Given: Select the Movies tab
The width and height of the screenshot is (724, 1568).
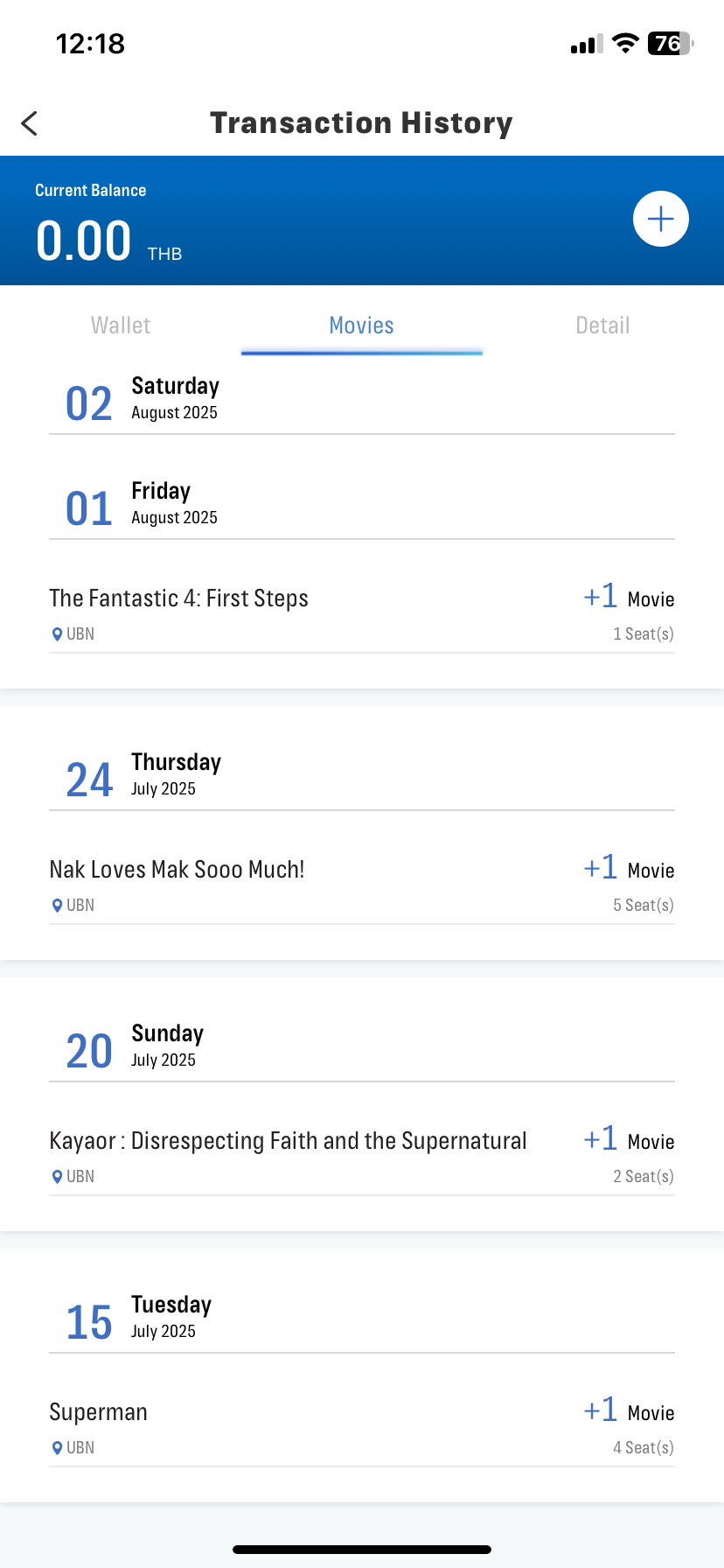Looking at the screenshot, I should (362, 325).
